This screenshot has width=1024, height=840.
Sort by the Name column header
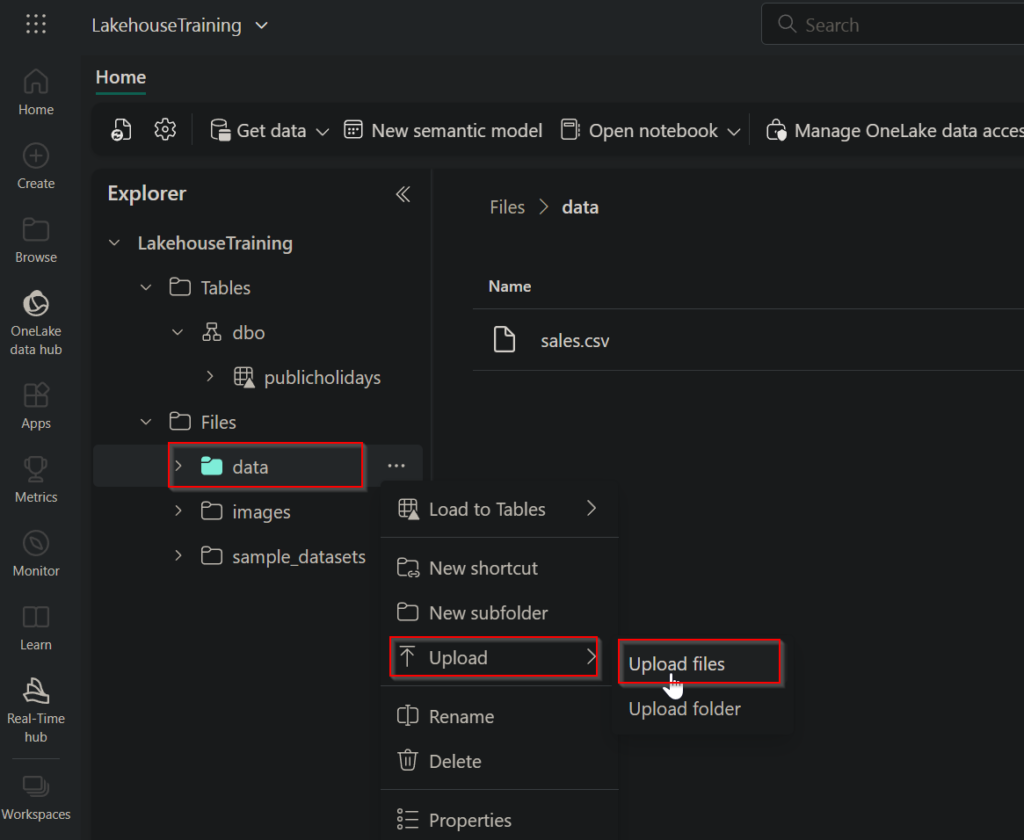click(509, 286)
